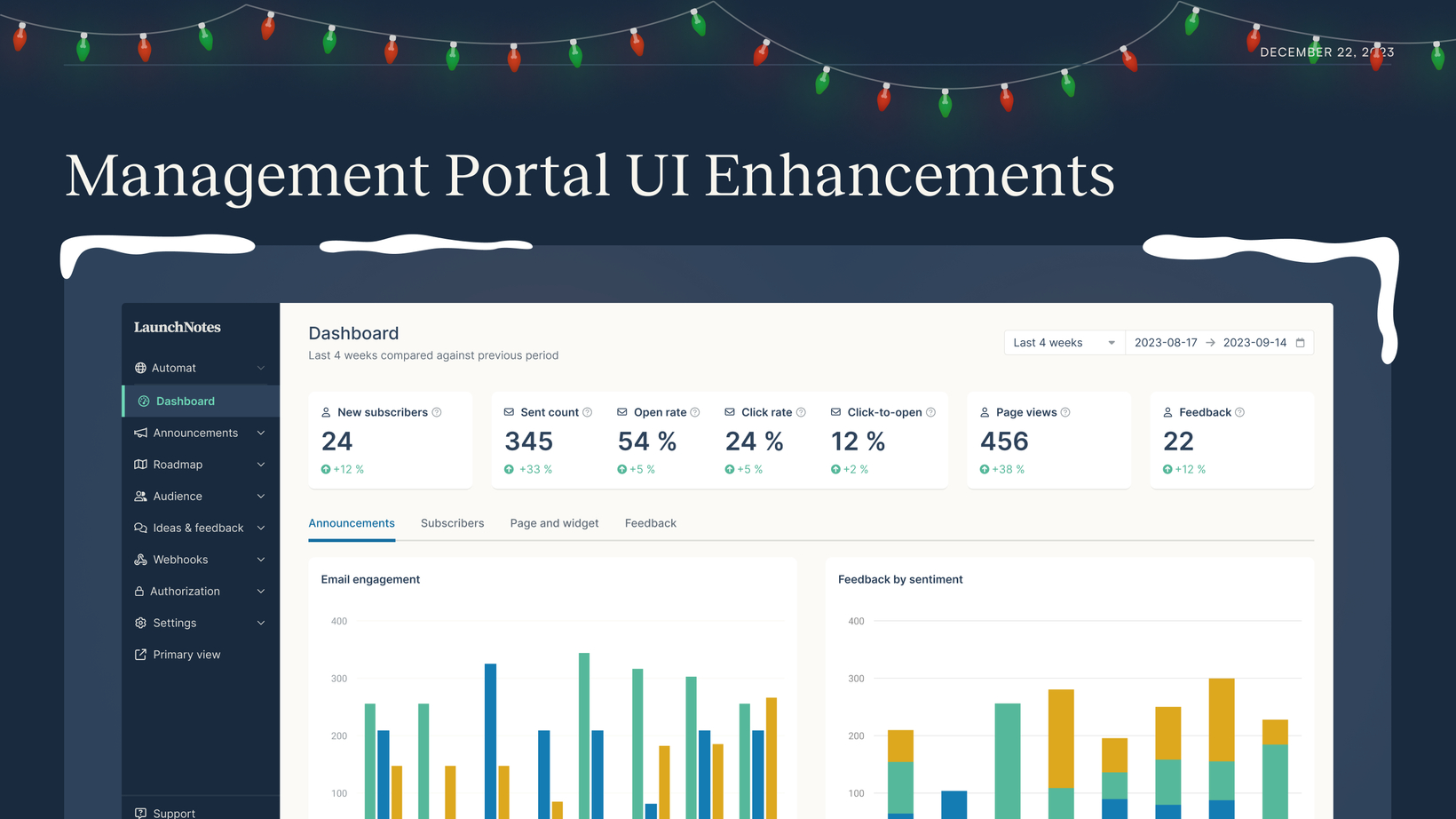Click the Authorization lock icon
Image resolution: width=1456 pixels, height=819 pixels.
point(139,592)
